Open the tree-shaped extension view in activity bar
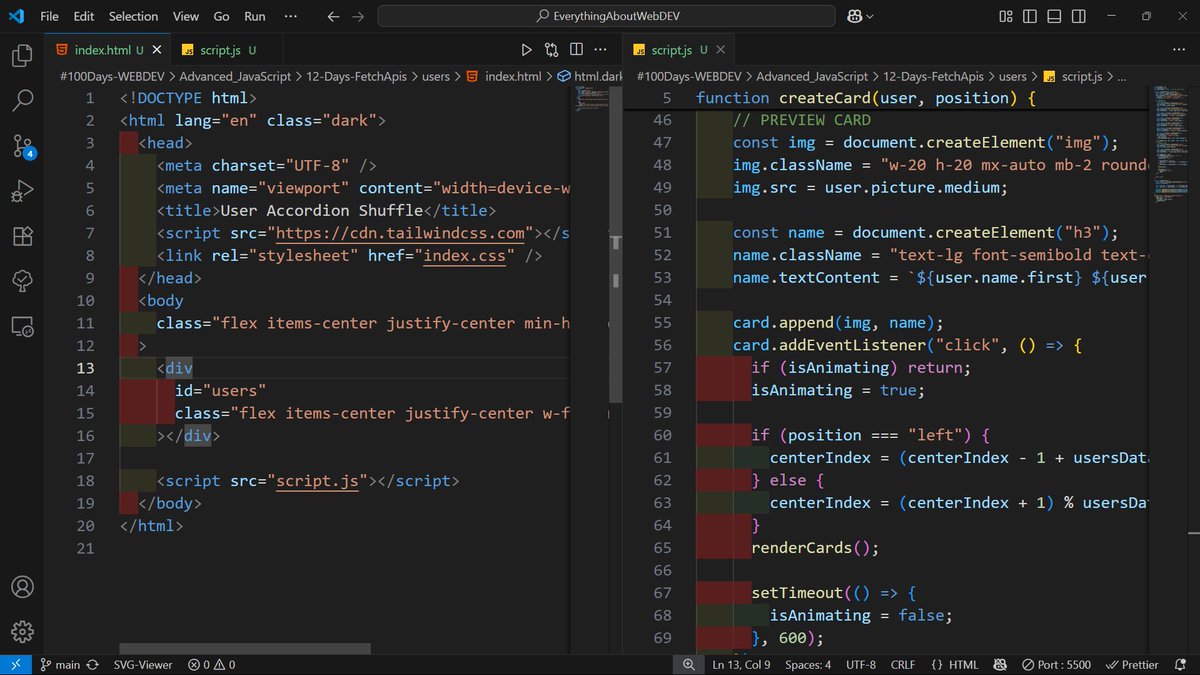The height and width of the screenshot is (675, 1200). [x=22, y=281]
